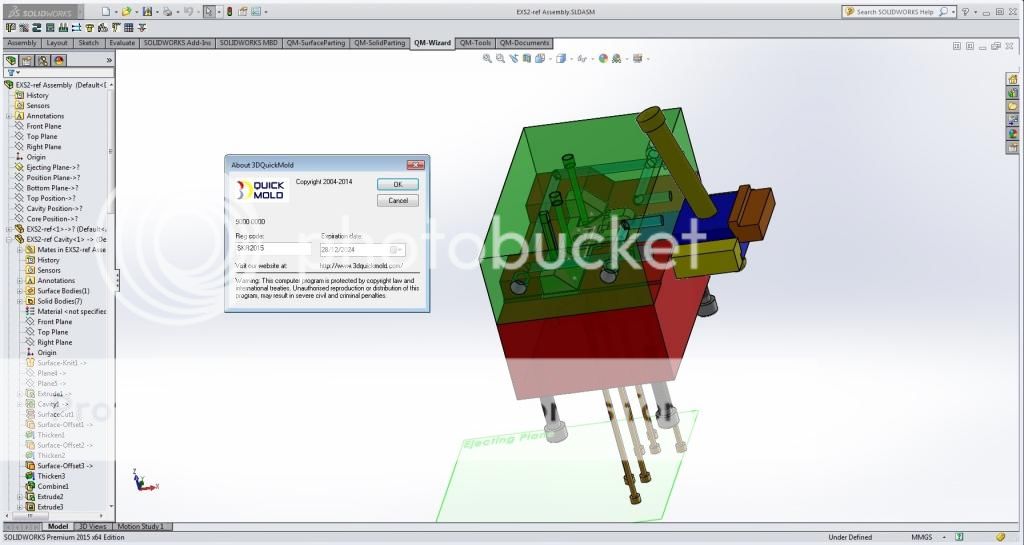This screenshot has width=1024, height=545.
Task: Click the Reg code input field
Action: [273, 249]
